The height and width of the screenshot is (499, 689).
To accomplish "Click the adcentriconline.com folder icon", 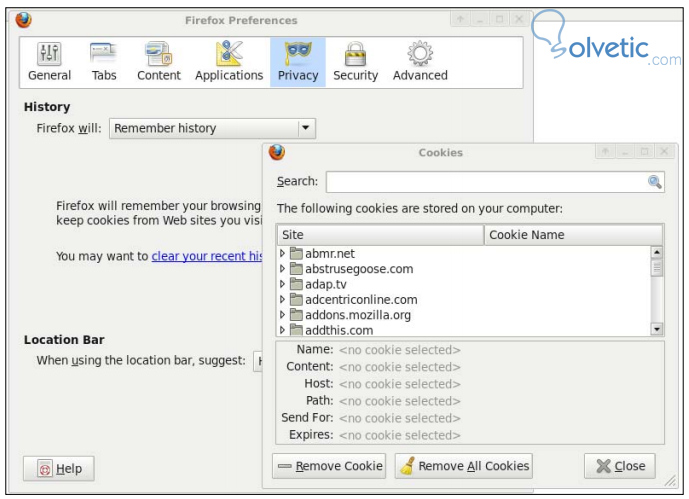I will click(297, 299).
